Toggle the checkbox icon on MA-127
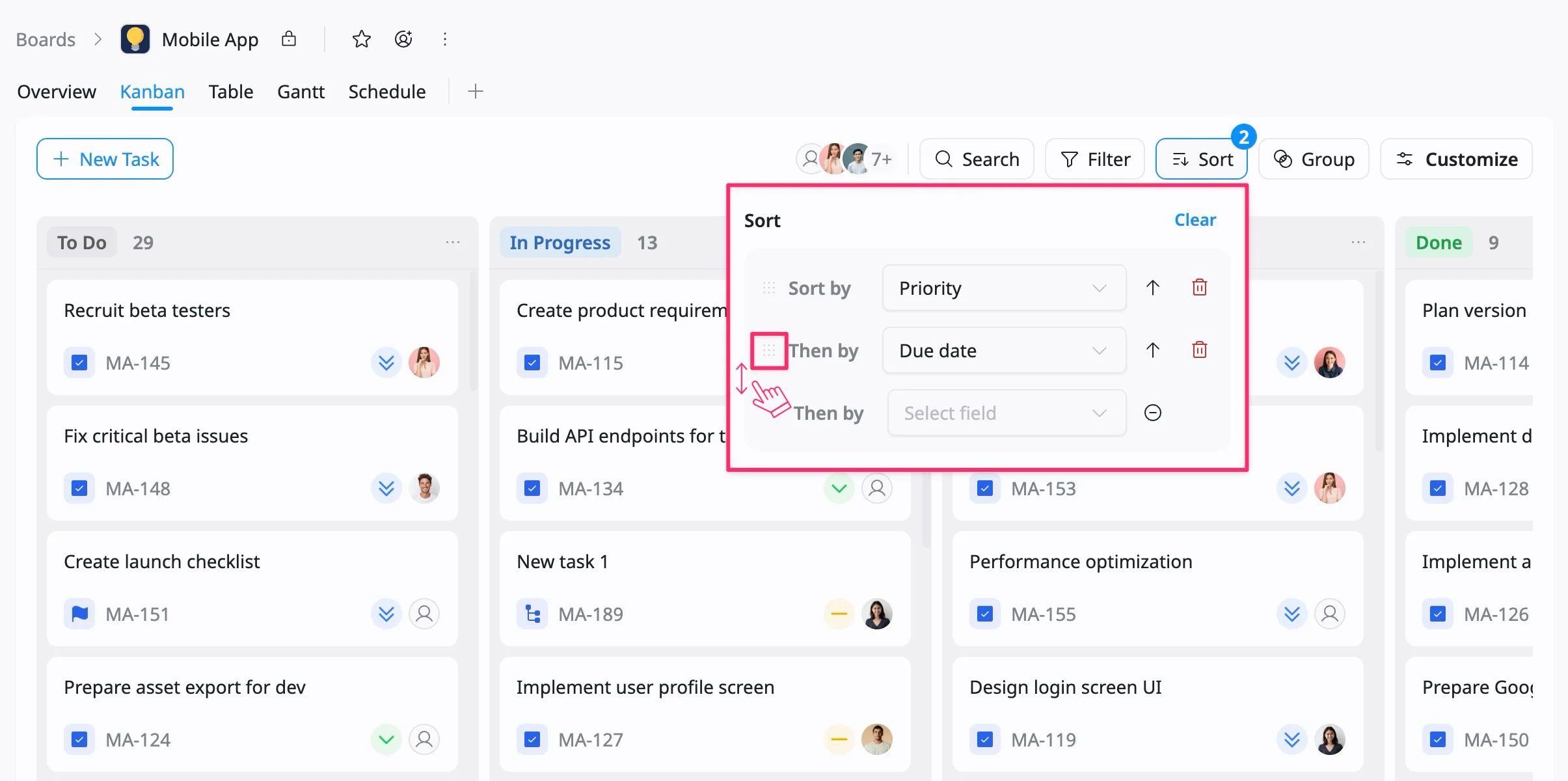Screen dimensions: 1568x781 [x=532, y=739]
